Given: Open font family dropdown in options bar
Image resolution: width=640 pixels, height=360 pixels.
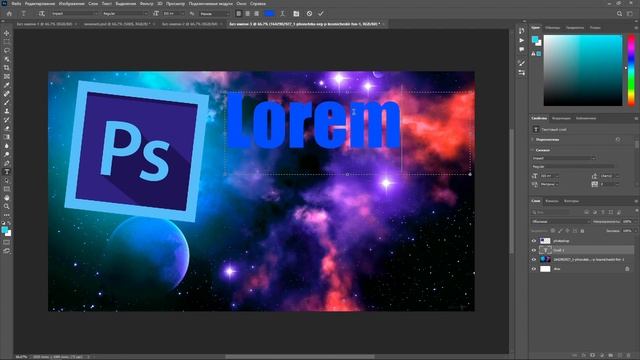Looking at the screenshot, I should point(74,13).
